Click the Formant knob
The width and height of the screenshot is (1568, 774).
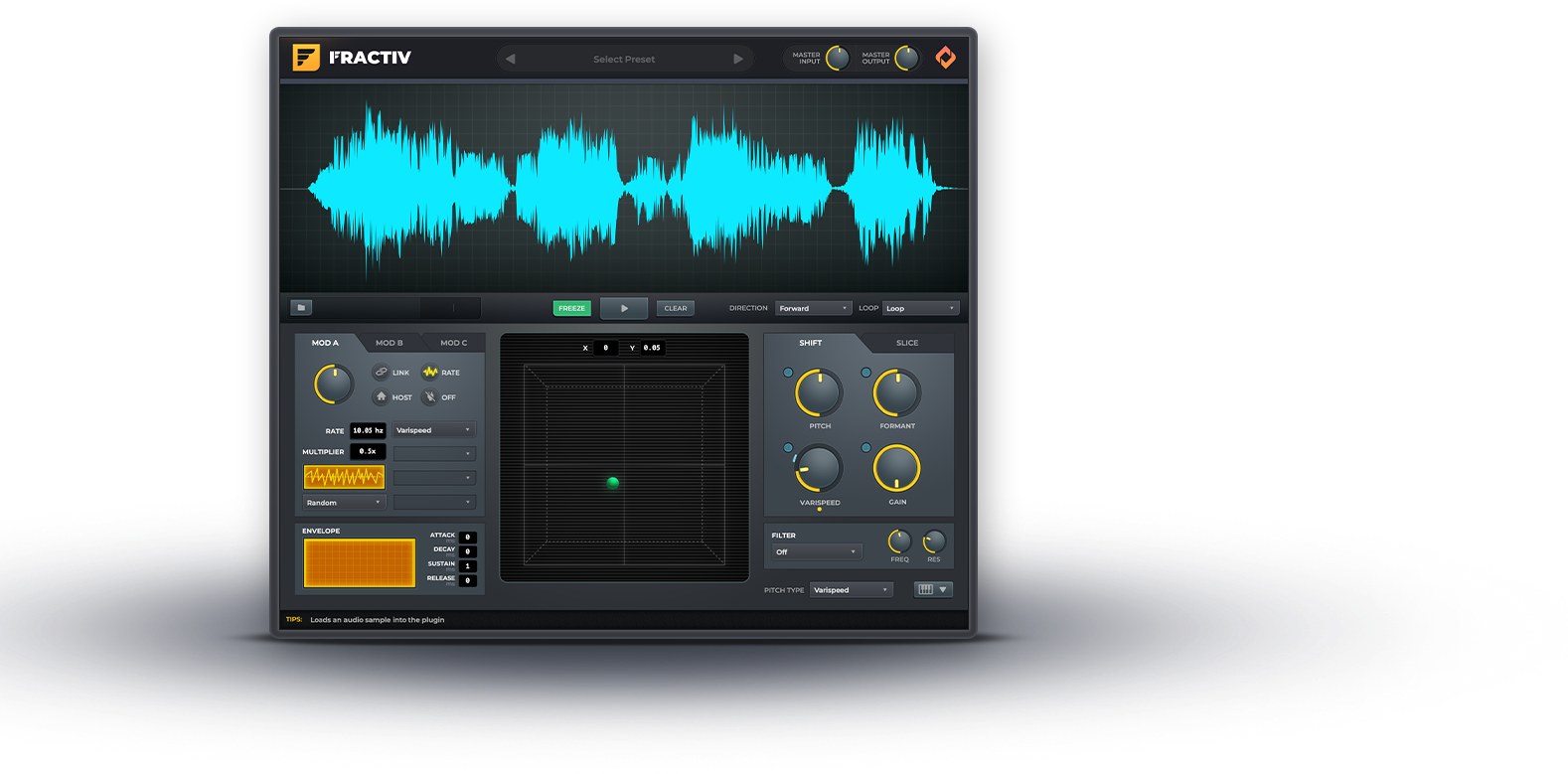point(897,393)
